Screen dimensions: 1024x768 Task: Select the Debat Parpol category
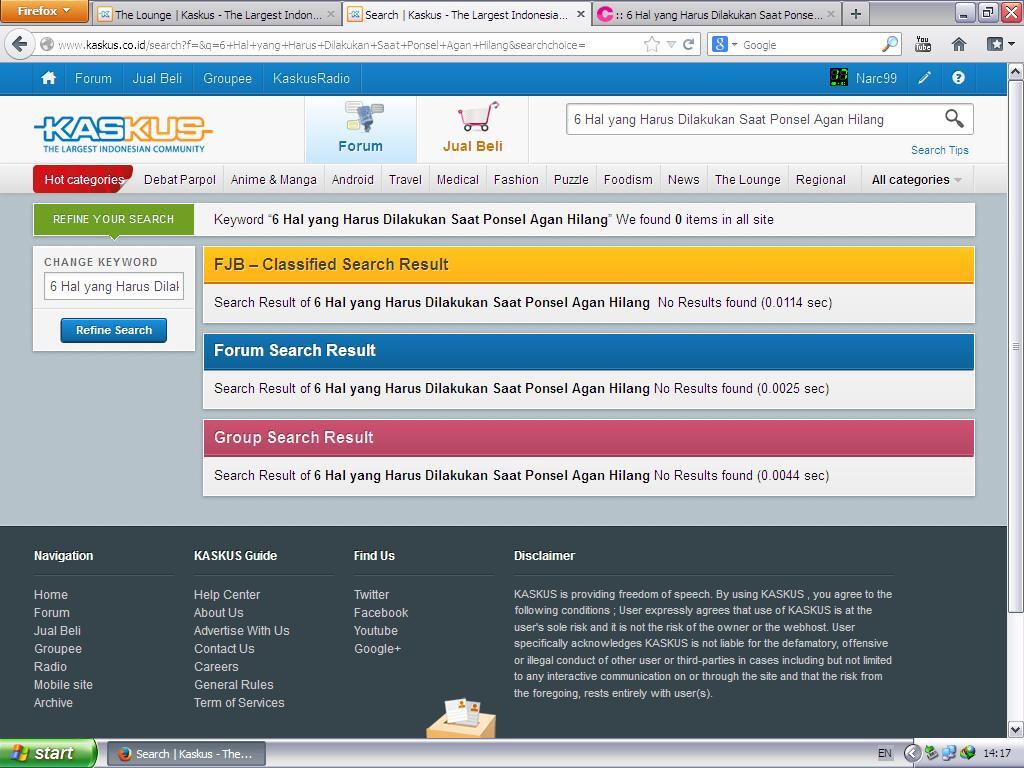point(180,180)
